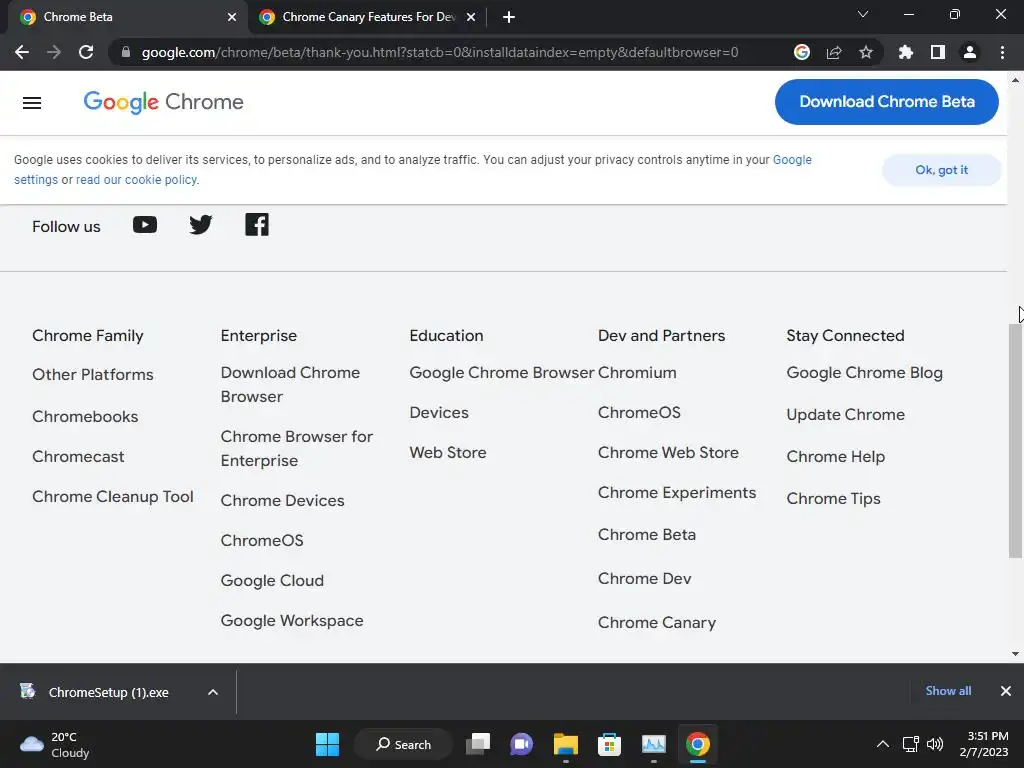The image size is (1024, 768).
Task: Show hidden system tray icons
Action: point(882,744)
